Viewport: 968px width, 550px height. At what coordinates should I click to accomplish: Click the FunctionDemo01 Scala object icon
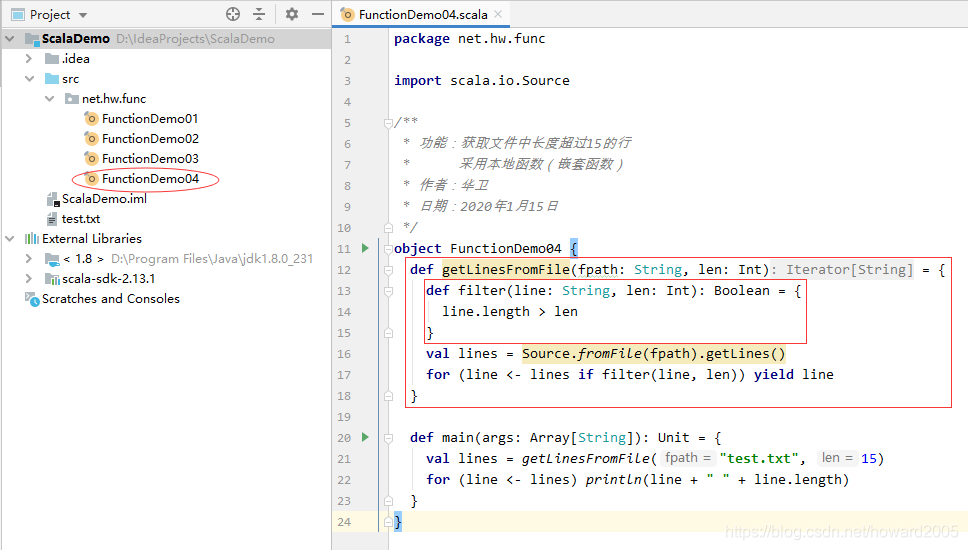click(x=91, y=119)
